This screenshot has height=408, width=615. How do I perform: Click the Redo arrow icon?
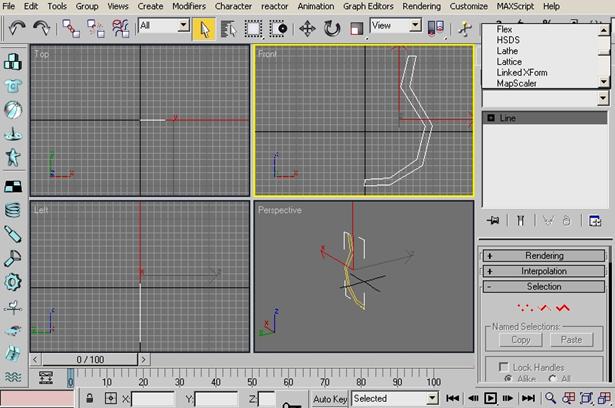coord(42,28)
